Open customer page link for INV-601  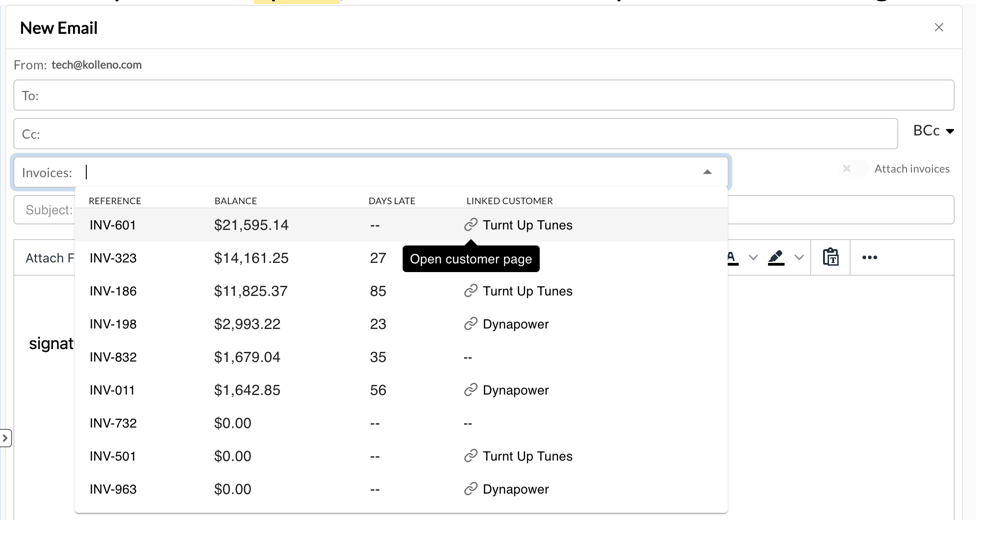[470, 225]
